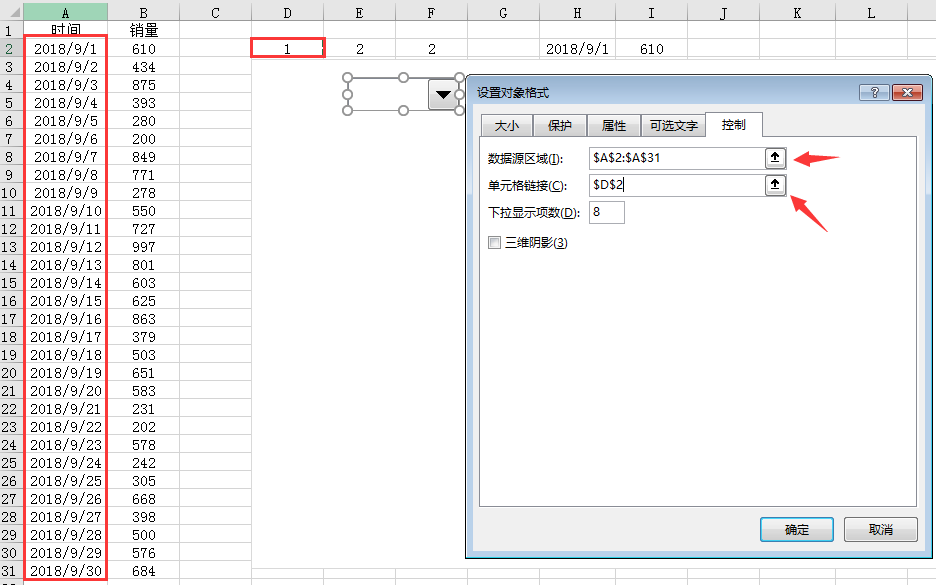Click sales cell 500
This screenshot has height=585, width=936.
(143, 535)
